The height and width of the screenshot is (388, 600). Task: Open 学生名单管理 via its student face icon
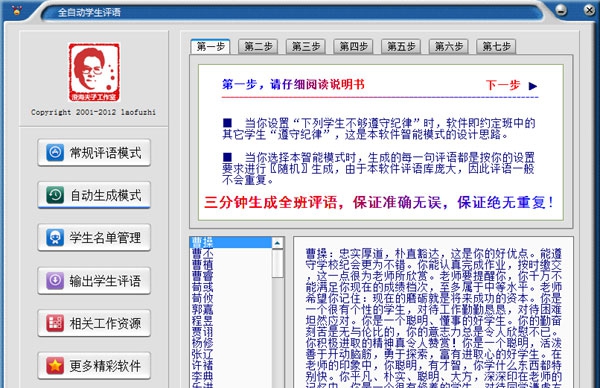point(55,238)
